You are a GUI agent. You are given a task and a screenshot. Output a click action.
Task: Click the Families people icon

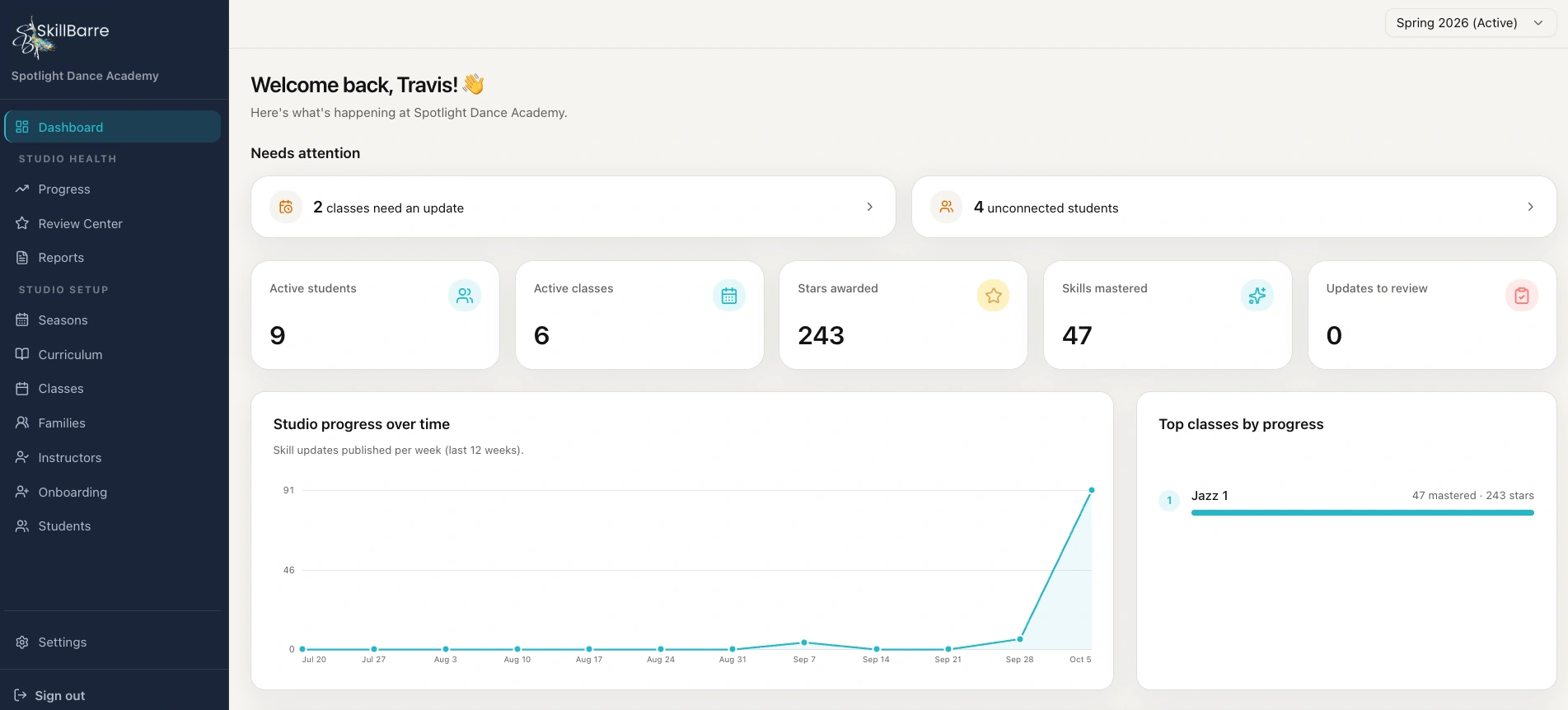[x=22, y=423]
